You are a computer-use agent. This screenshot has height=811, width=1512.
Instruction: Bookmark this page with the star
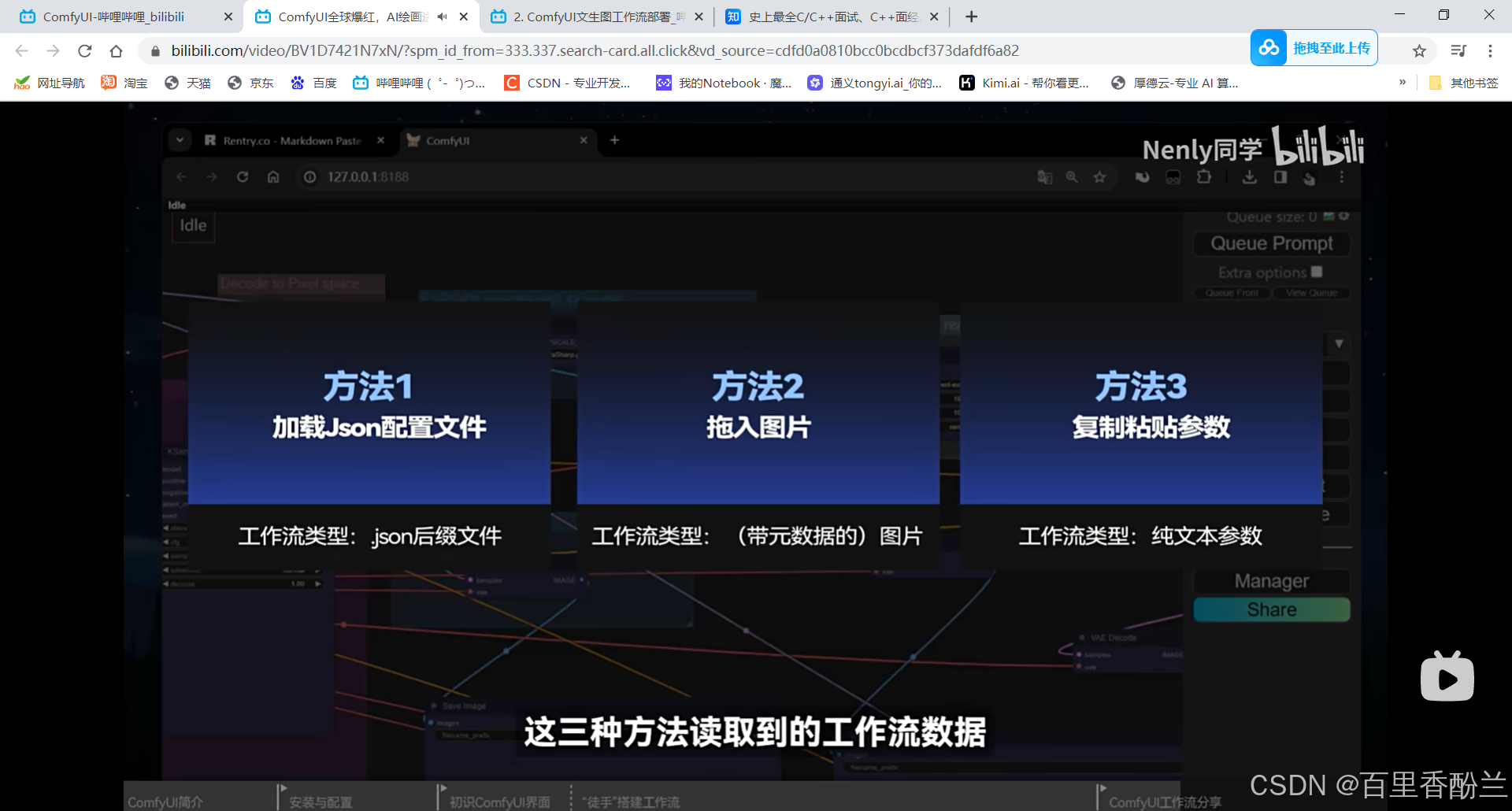1419,51
